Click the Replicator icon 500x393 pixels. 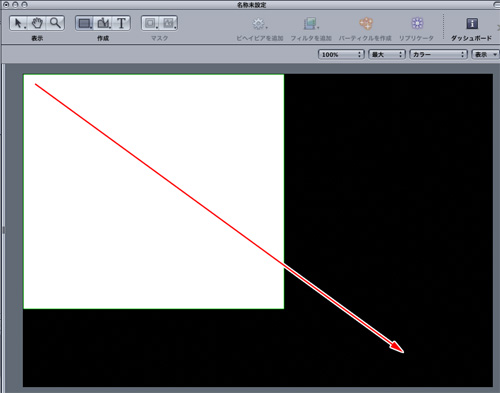click(x=417, y=23)
